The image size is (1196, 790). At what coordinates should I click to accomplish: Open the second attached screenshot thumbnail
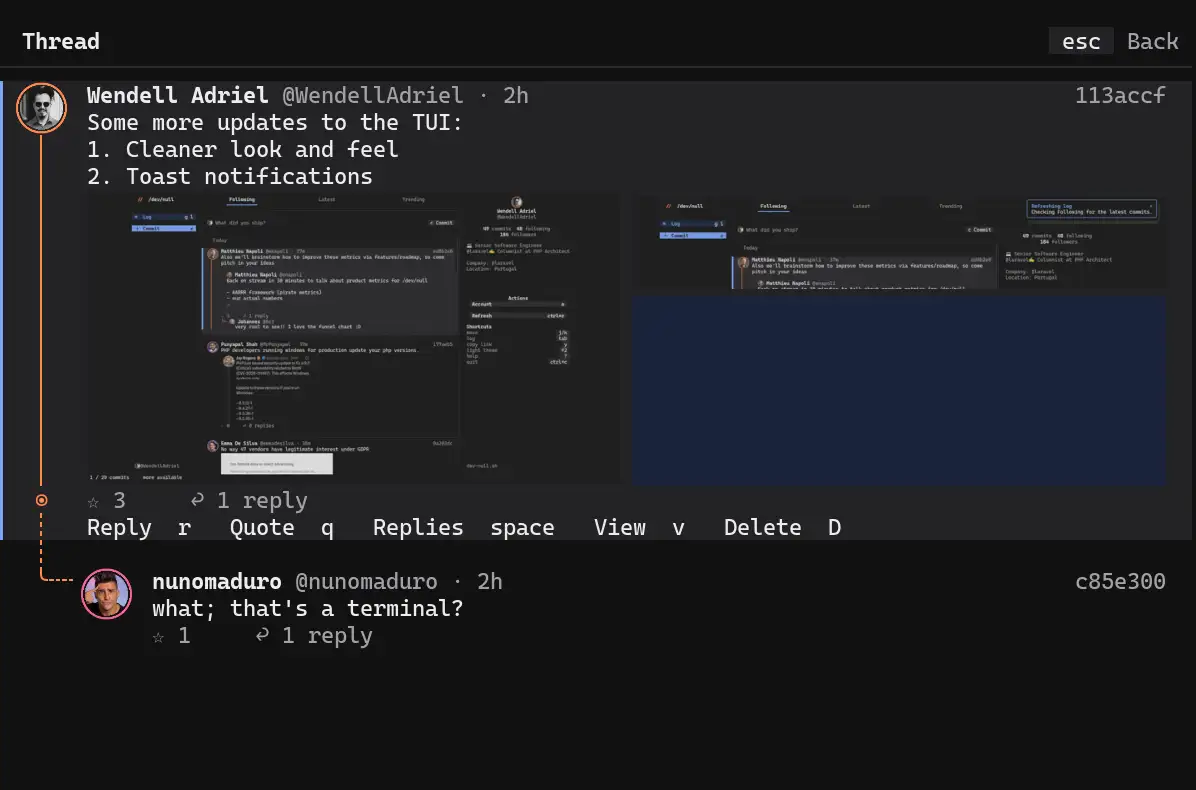click(899, 339)
